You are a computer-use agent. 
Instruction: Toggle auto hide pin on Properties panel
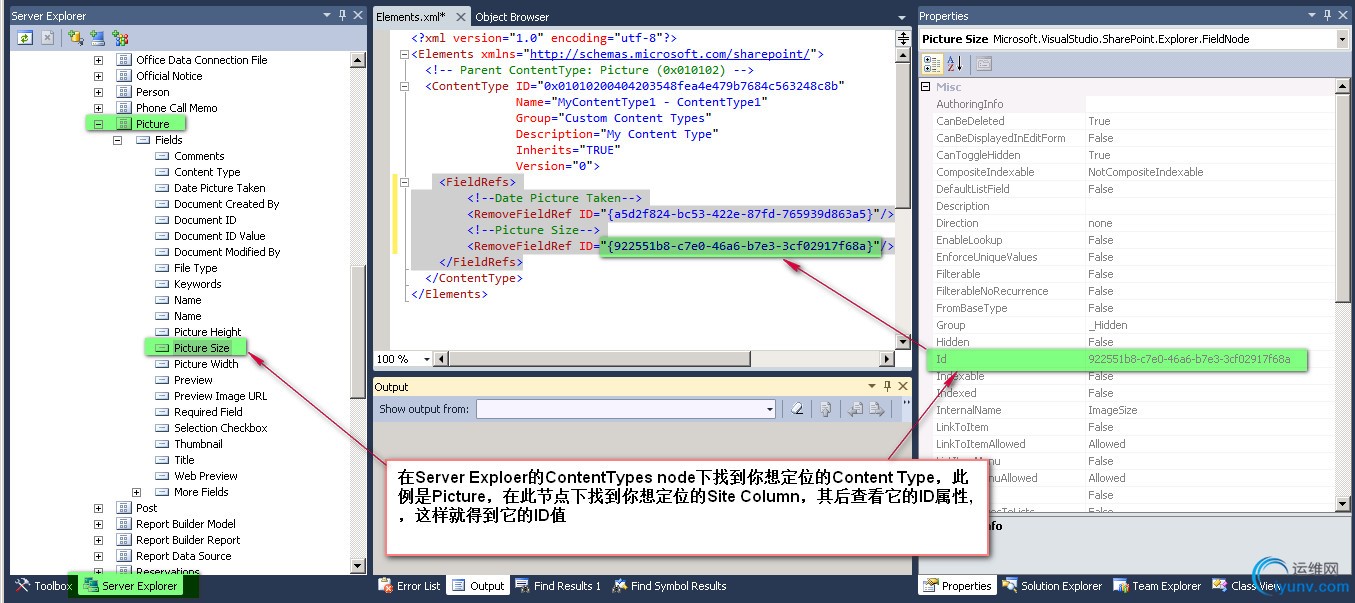click(1326, 15)
